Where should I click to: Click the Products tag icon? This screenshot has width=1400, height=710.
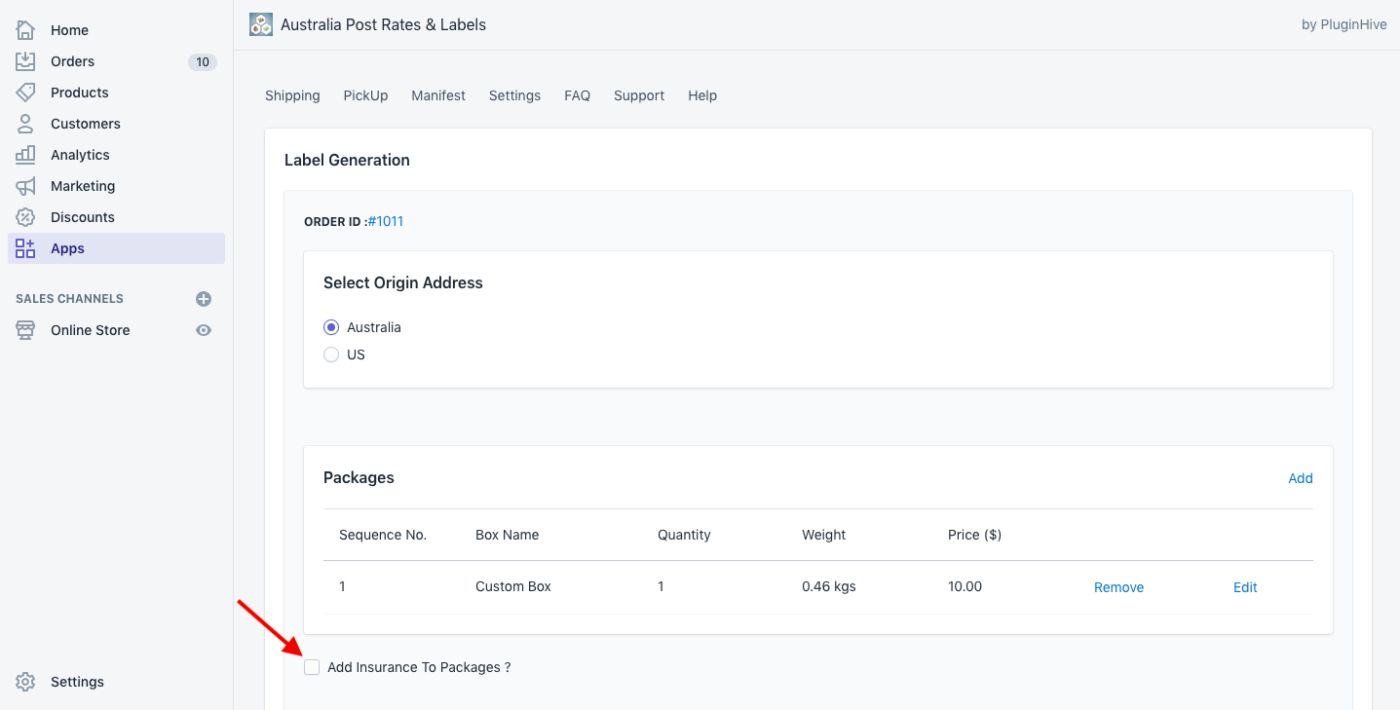pos(26,92)
